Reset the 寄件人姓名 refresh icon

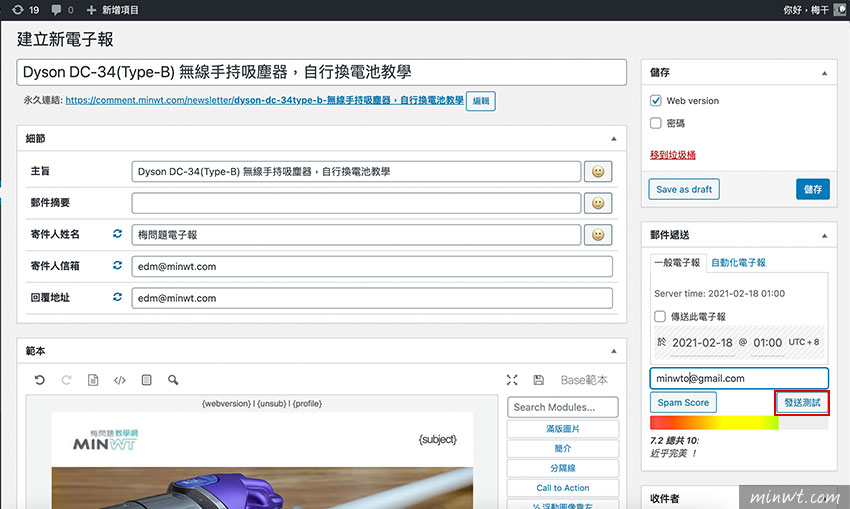pyautogui.click(x=117, y=234)
